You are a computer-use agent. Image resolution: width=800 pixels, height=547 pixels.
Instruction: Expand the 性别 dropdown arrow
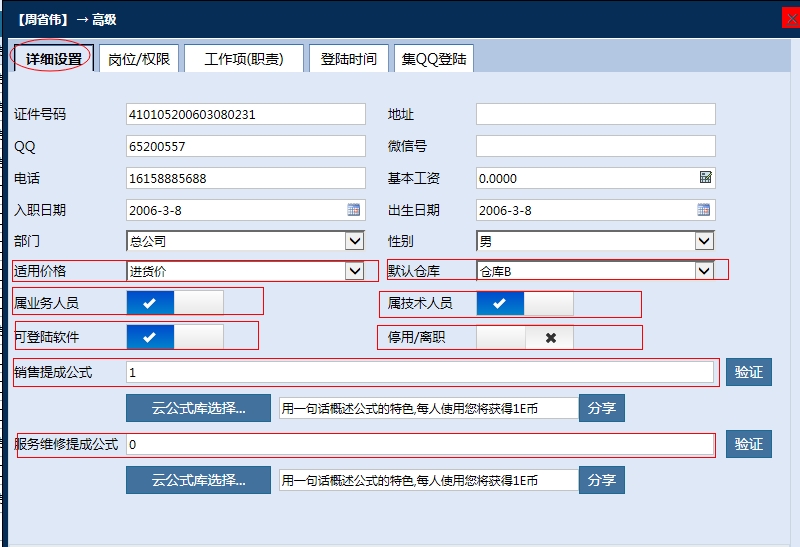(x=704, y=240)
